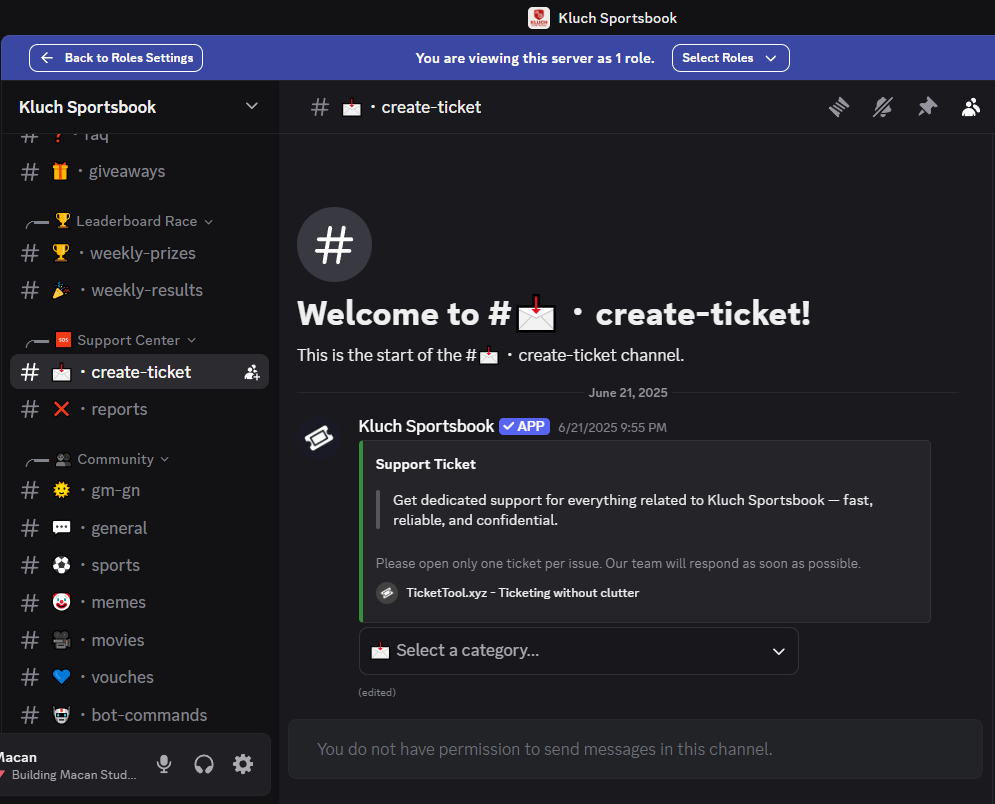Click hashtag icon in channel header
Viewport: 995px width, 804px height.
(x=320, y=107)
